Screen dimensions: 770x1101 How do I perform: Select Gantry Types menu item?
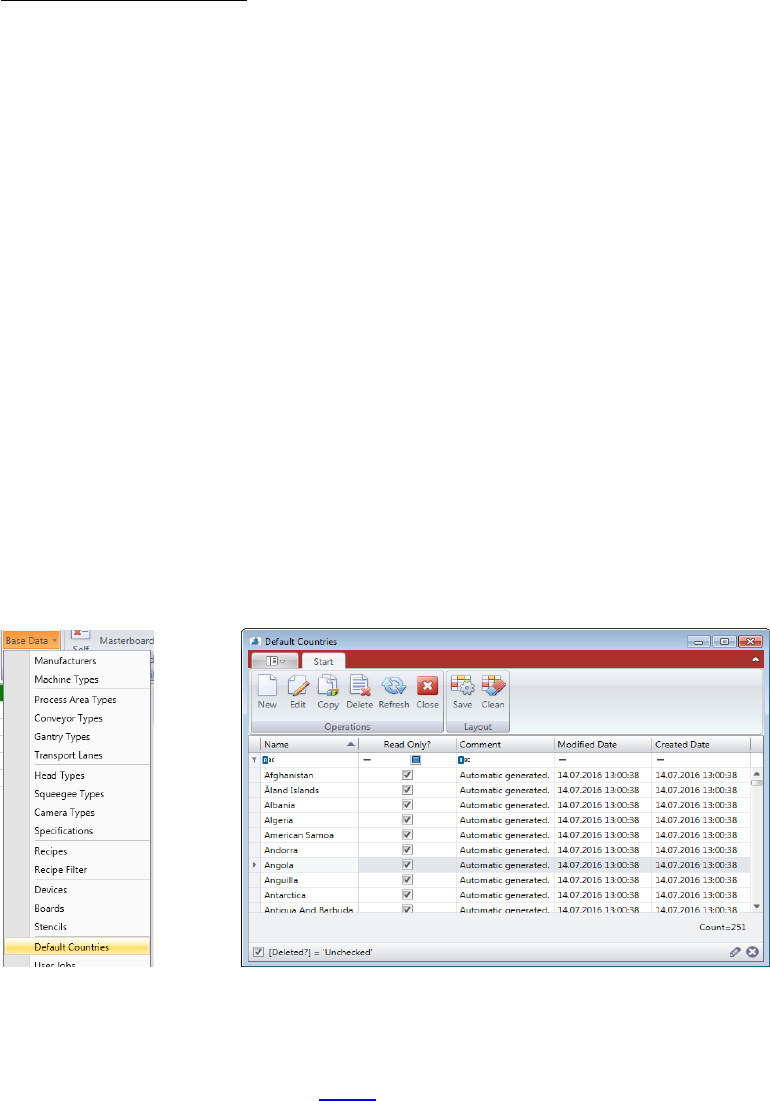(62, 737)
